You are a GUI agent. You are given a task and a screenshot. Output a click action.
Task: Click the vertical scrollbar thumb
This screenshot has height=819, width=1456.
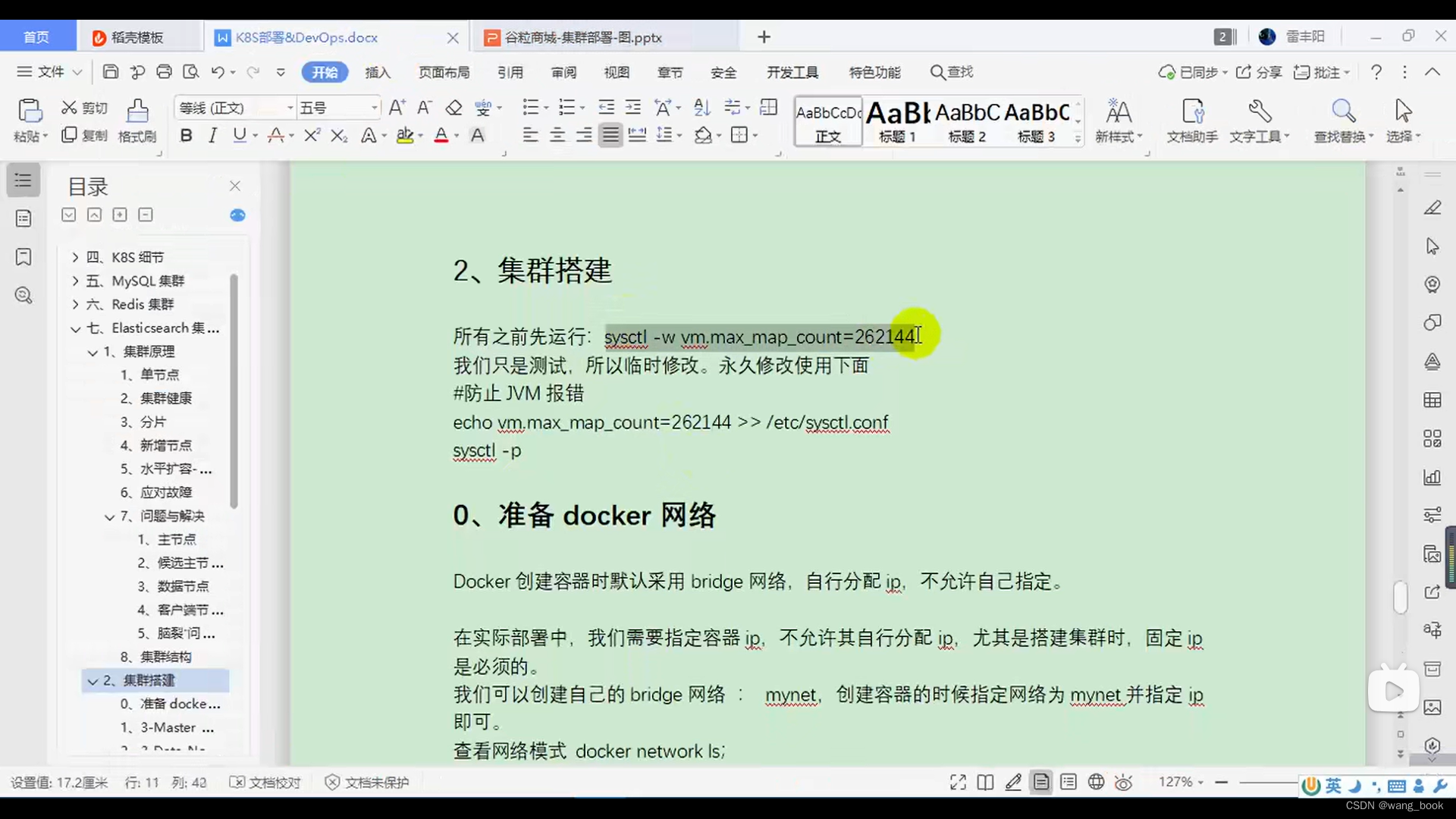pos(1401,598)
